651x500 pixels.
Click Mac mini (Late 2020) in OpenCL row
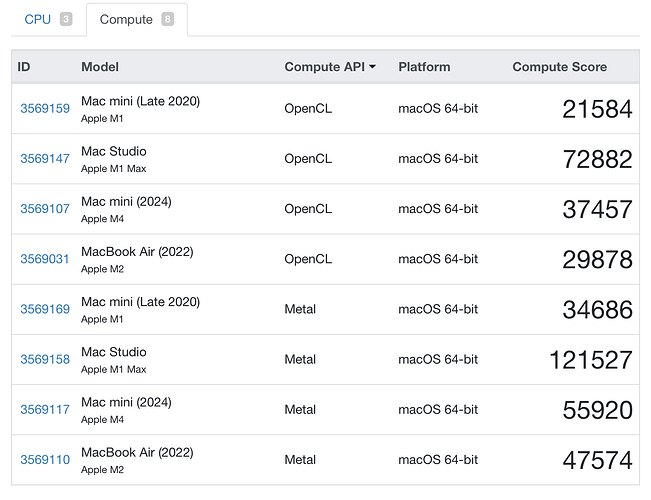[x=141, y=101]
